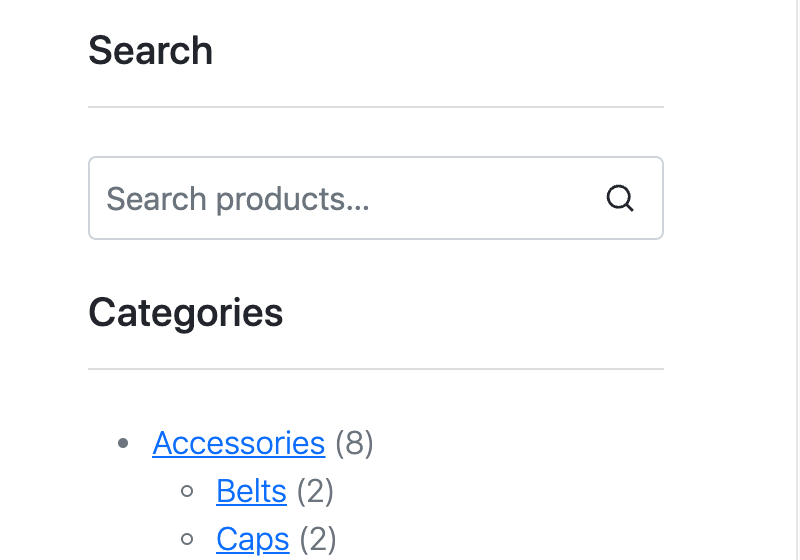This screenshot has width=800, height=560.
Task: Click the Categories widget heading
Action: coord(186,313)
